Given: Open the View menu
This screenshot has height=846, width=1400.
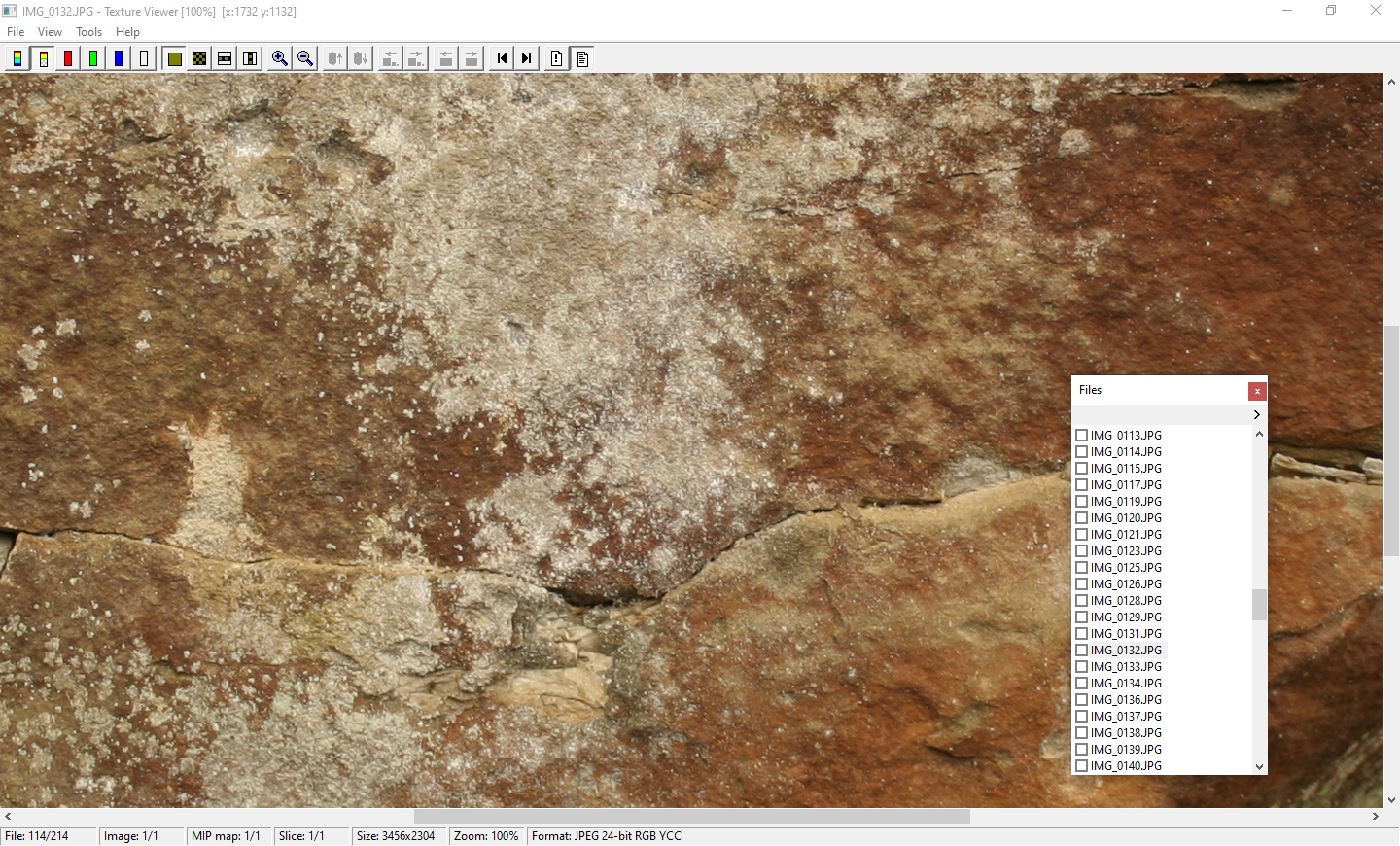Looking at the screenshot, I should pos(50,31).
